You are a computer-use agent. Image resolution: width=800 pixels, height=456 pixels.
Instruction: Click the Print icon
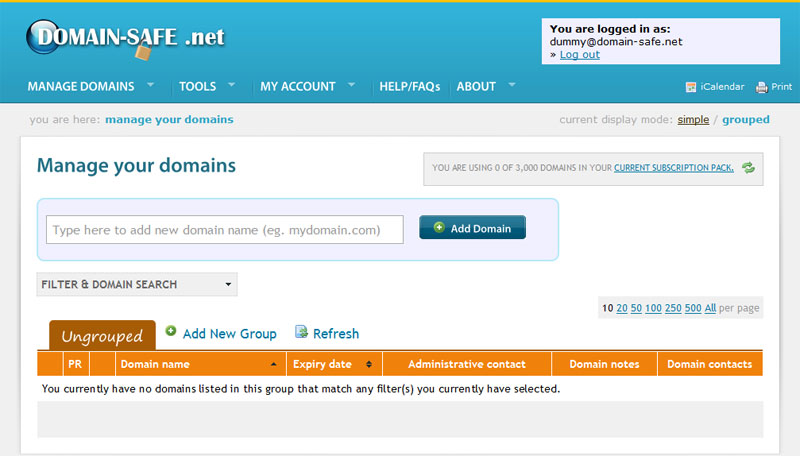click(762, 87)
